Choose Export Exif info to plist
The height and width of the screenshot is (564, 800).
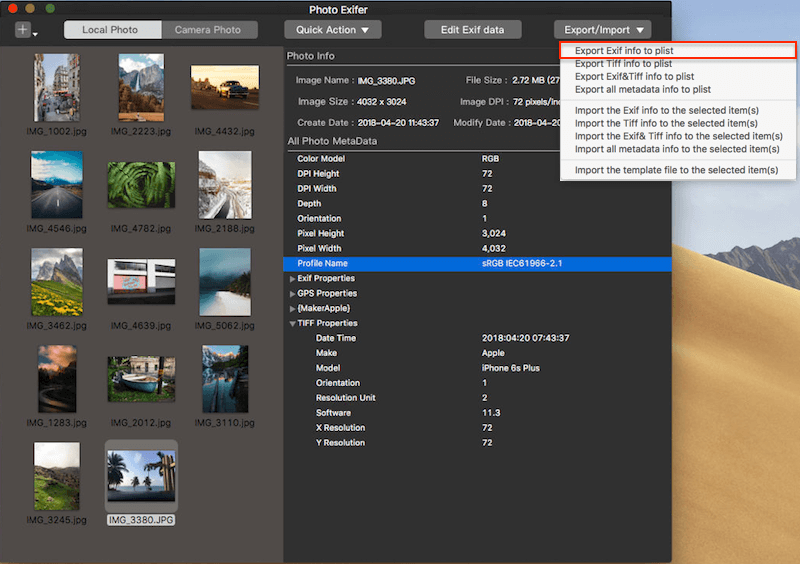(678, 51)
